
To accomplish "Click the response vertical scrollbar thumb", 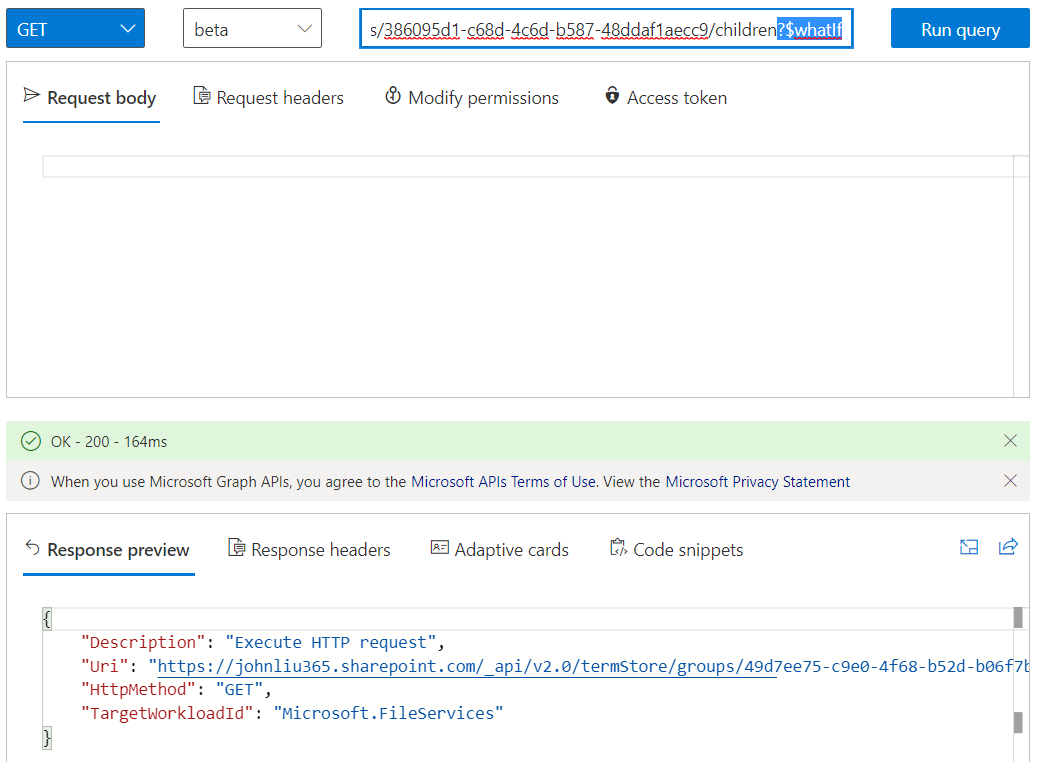I will coord(1017,617).
